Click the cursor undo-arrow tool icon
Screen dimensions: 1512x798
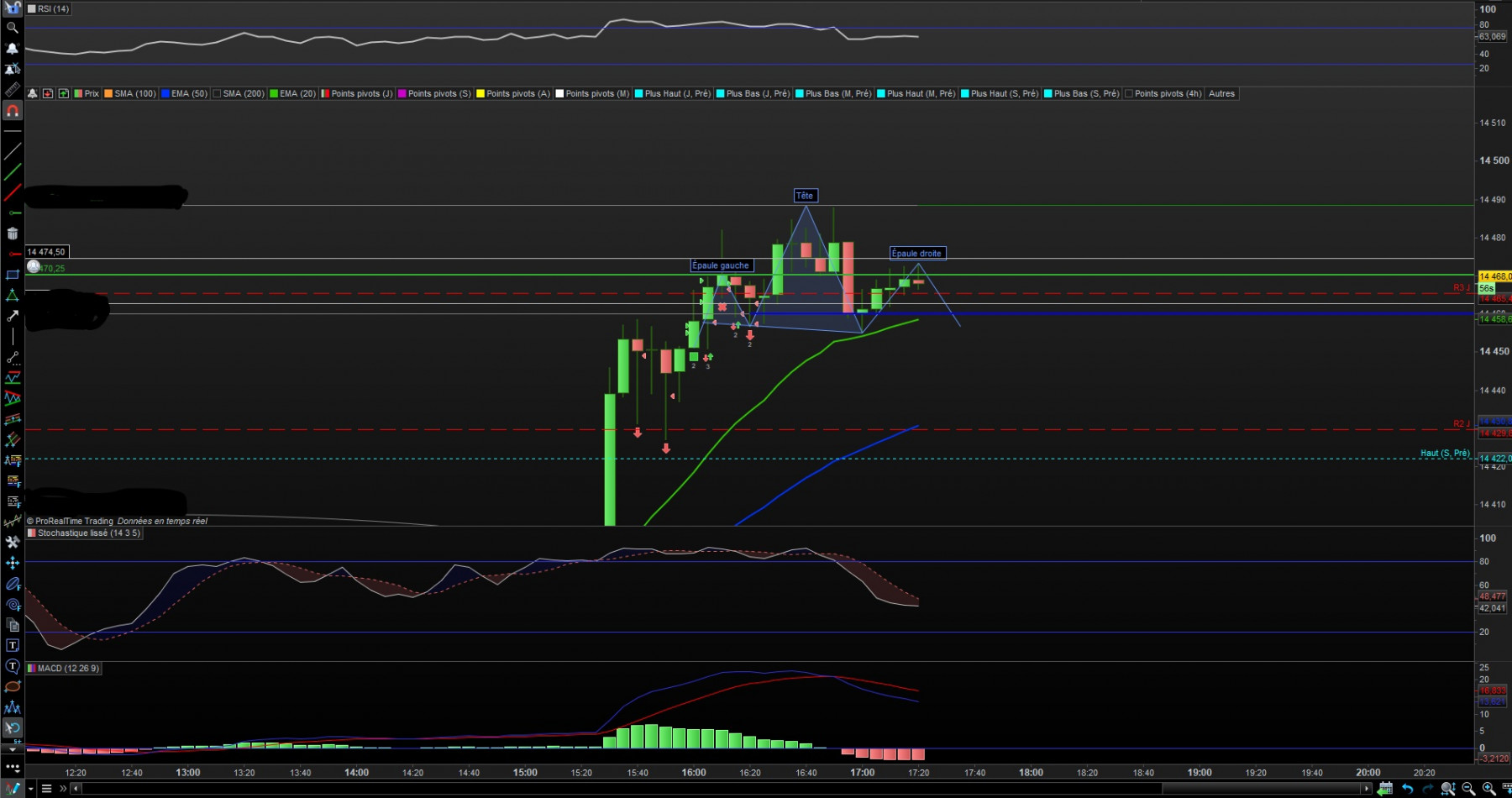click(x=13, y=727)
